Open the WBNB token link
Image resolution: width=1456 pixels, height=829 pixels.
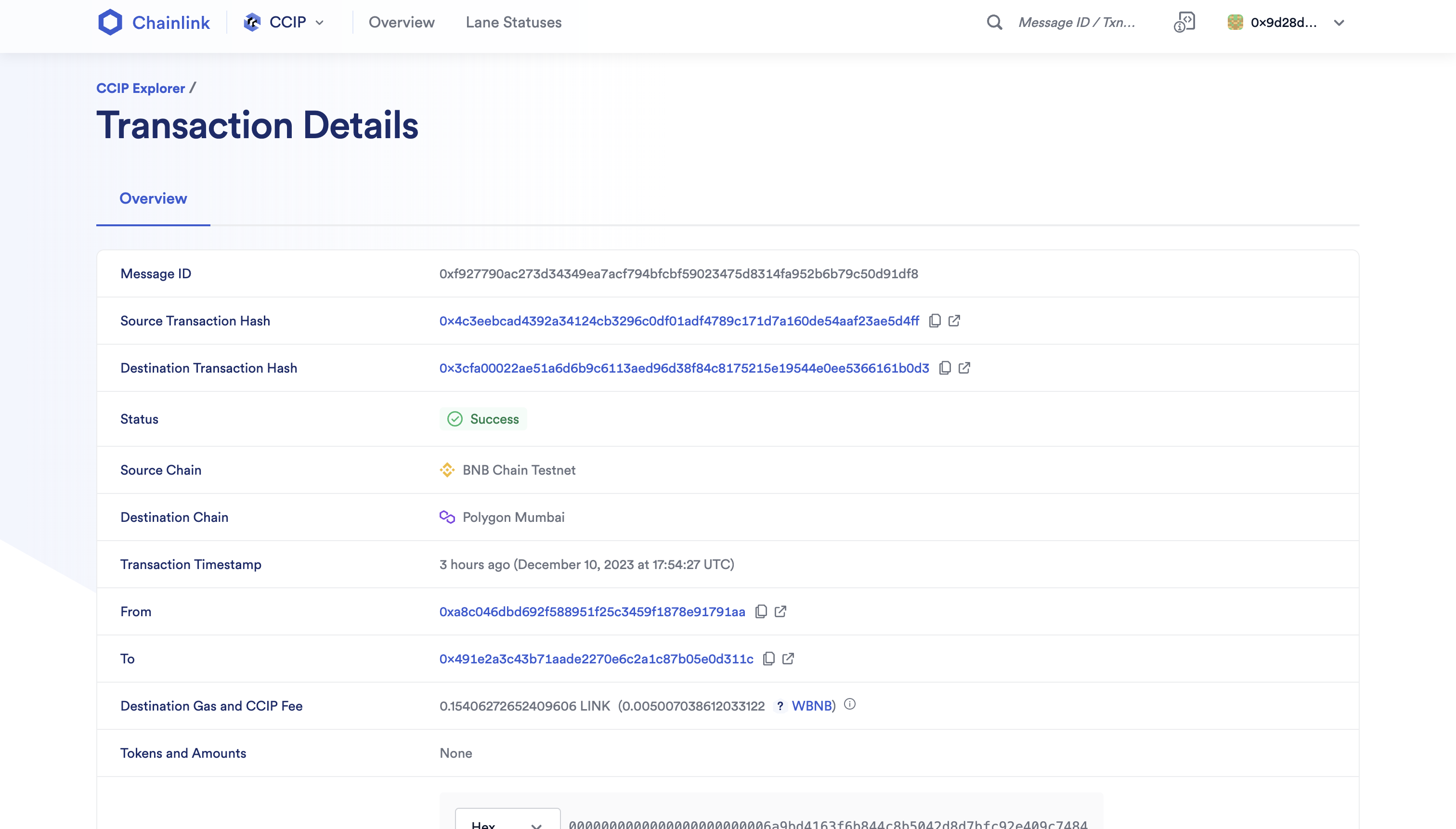pos(811,705)
